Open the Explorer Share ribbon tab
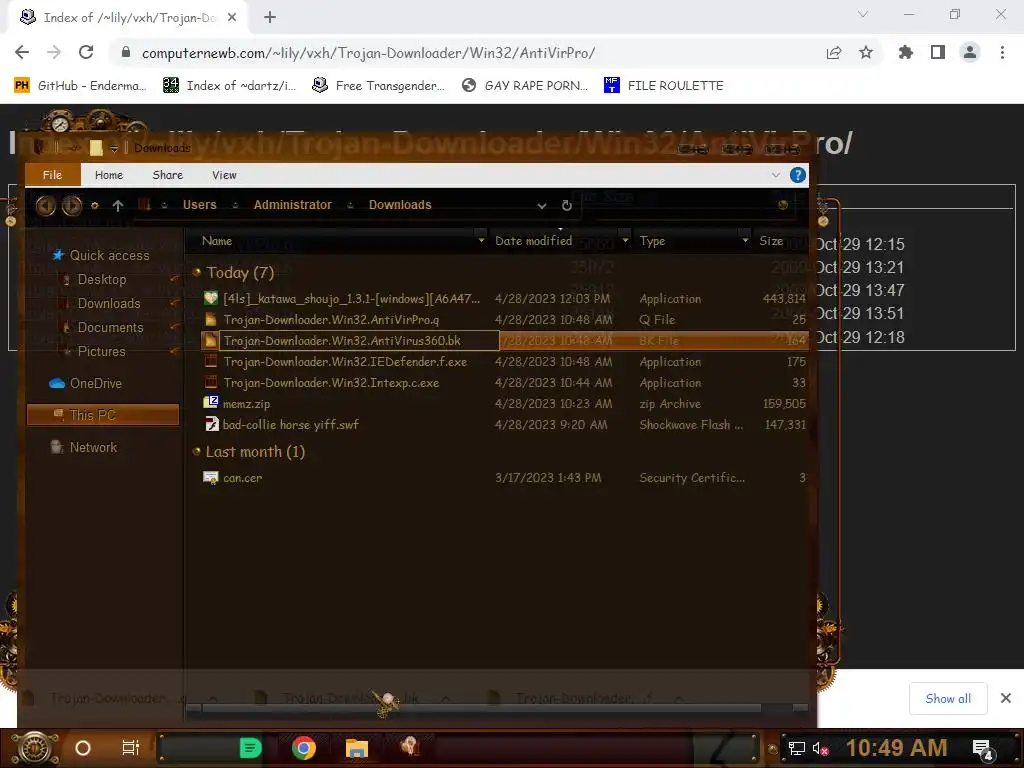The image size is (1024, 768). click(x=168, y=175)
